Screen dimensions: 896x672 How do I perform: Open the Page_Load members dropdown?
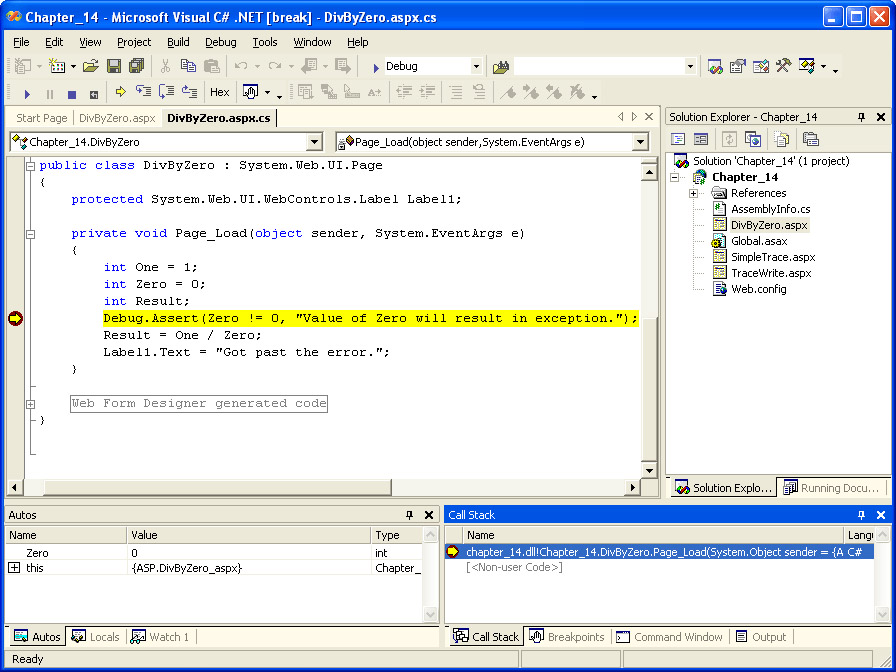coord(640,142)
